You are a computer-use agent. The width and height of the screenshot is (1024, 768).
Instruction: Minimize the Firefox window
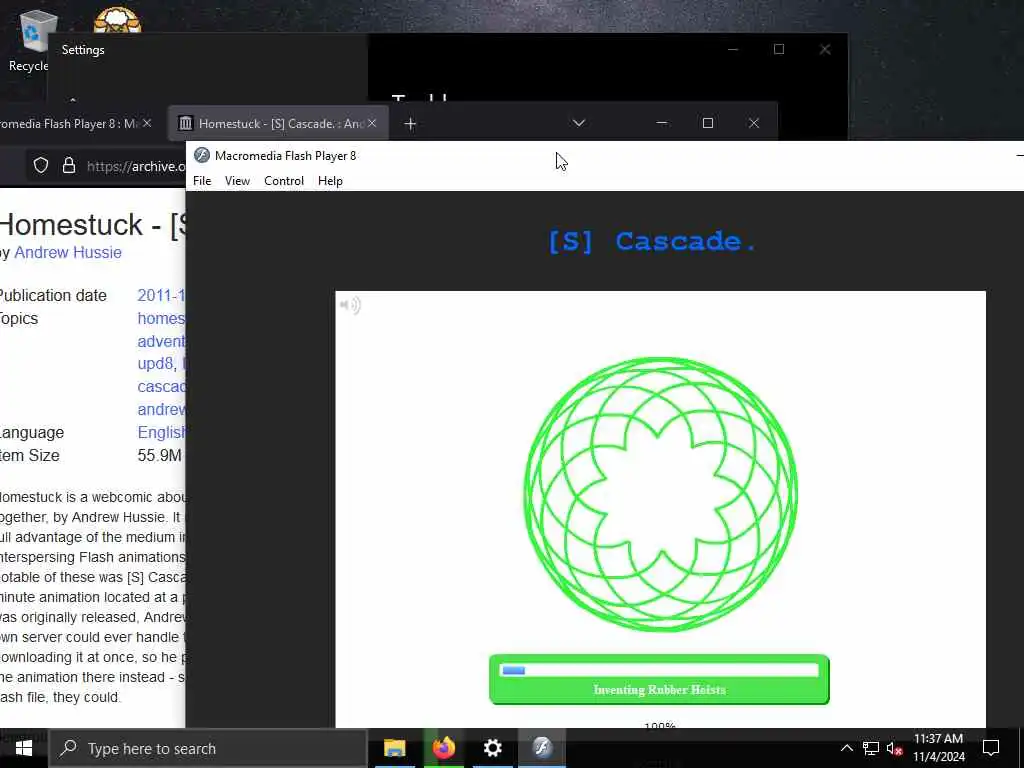[x=662, y=123]
